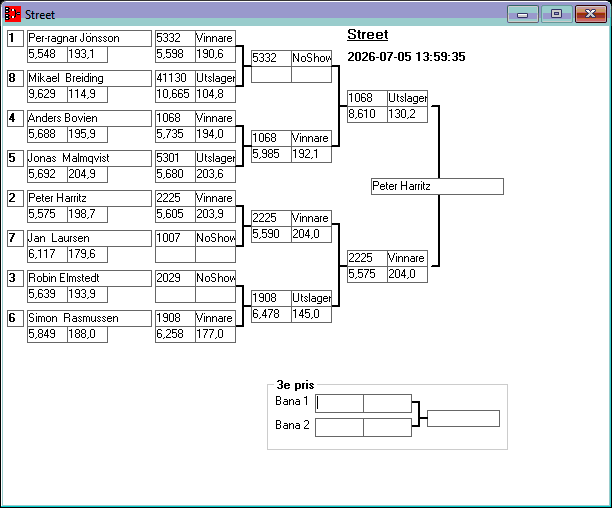Click round one time 5,598 cell
612x508 pixels.
(175, 54)
